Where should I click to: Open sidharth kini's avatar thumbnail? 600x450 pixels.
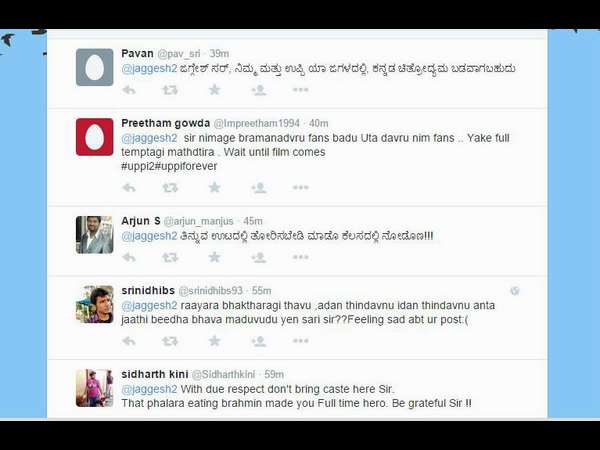(x=95, y=388)
